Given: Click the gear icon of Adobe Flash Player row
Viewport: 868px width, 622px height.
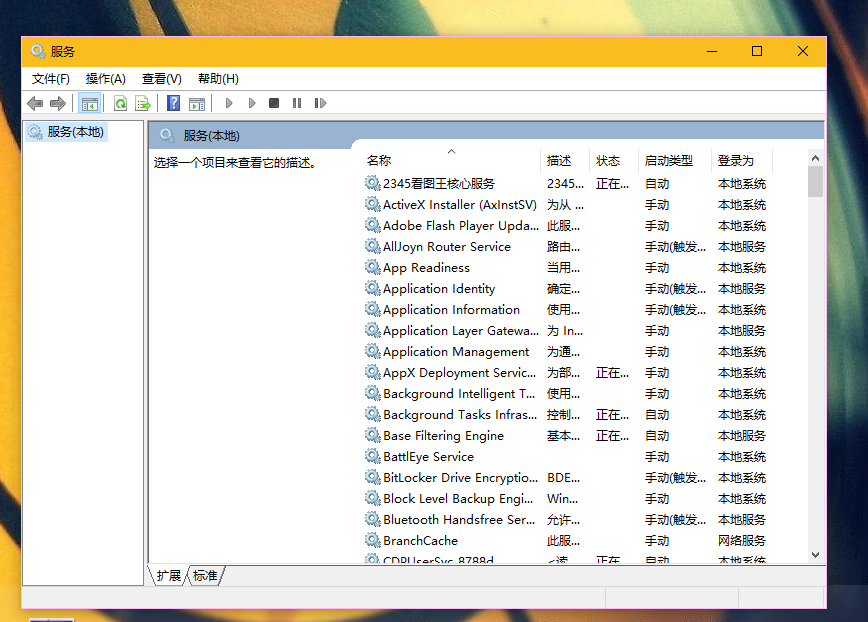Looking at the screenshot, I should (373, 225).
